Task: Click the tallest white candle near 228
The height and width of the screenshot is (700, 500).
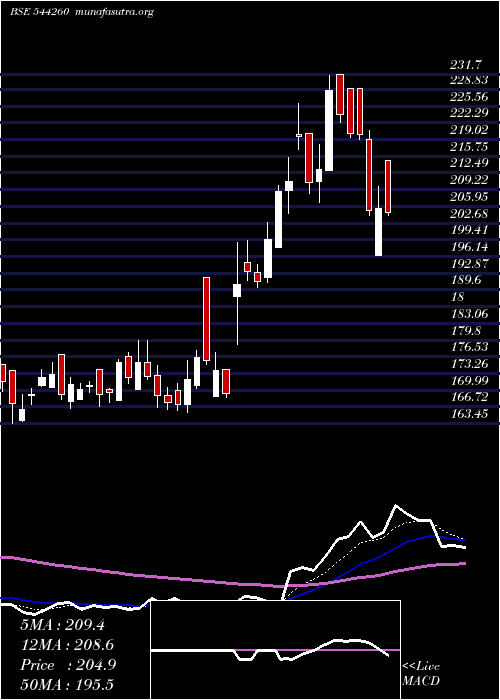Action: pyautogui.click(x=329, y=130)
